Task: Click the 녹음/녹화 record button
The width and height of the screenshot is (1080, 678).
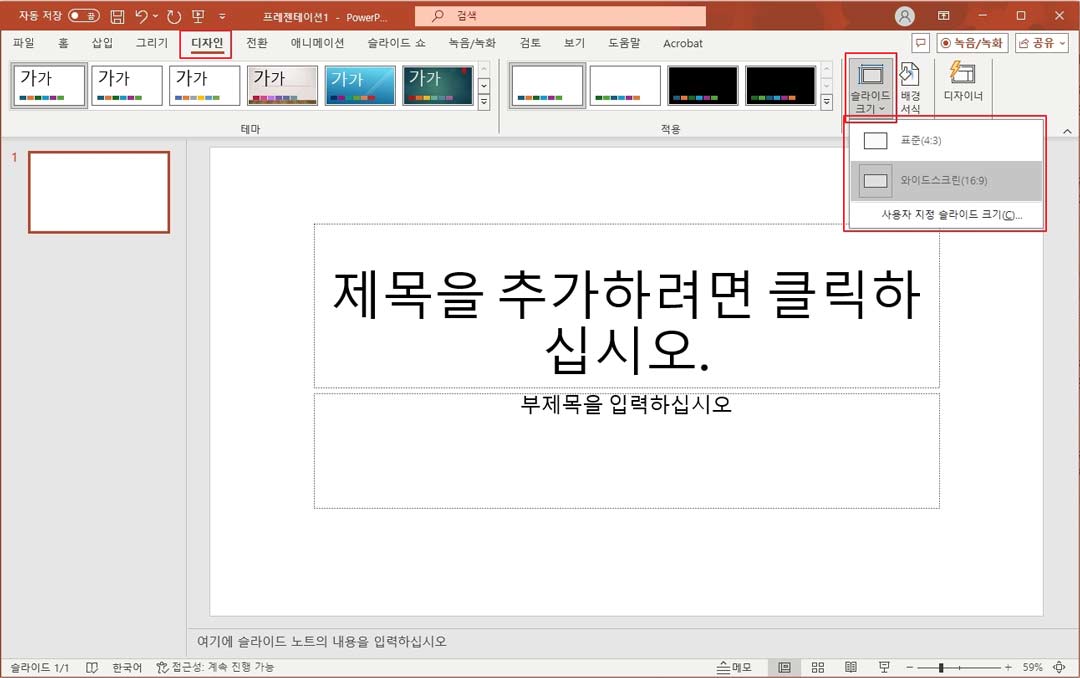Action: pos(973,43)
